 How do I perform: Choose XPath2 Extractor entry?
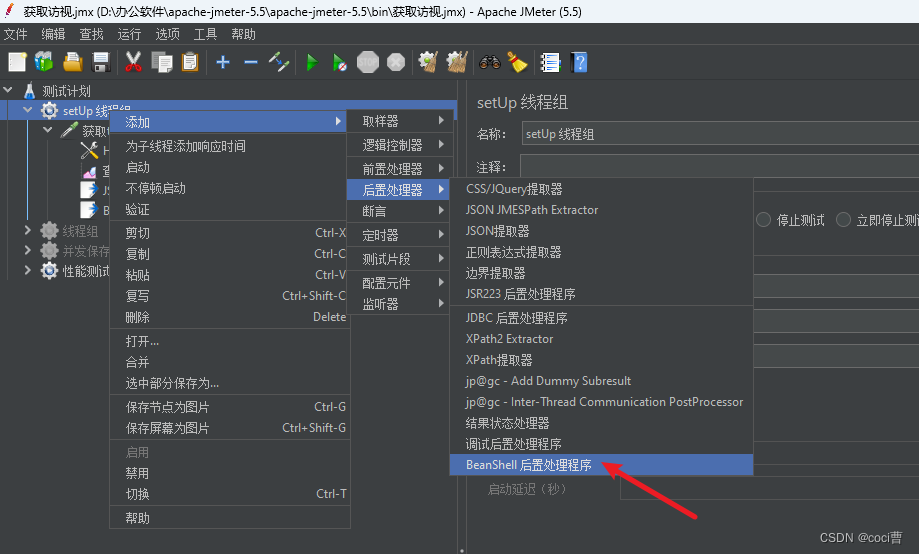point(601,339)
